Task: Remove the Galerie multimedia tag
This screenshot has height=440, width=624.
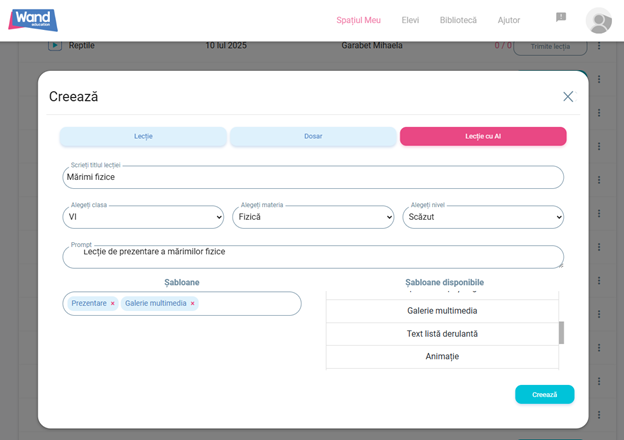Action: click(193, 303)
